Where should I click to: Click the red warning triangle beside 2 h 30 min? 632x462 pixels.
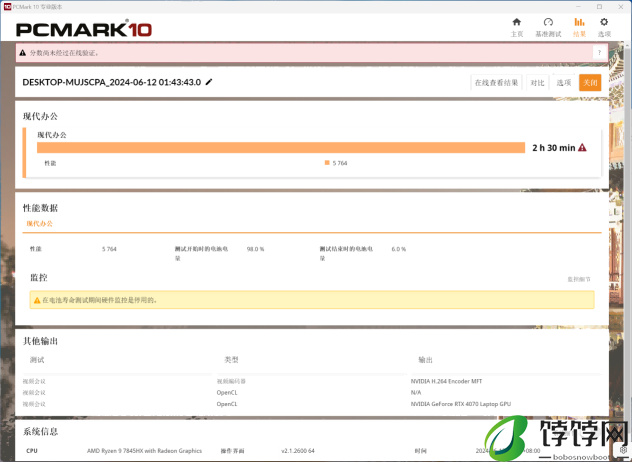(582, 148)
